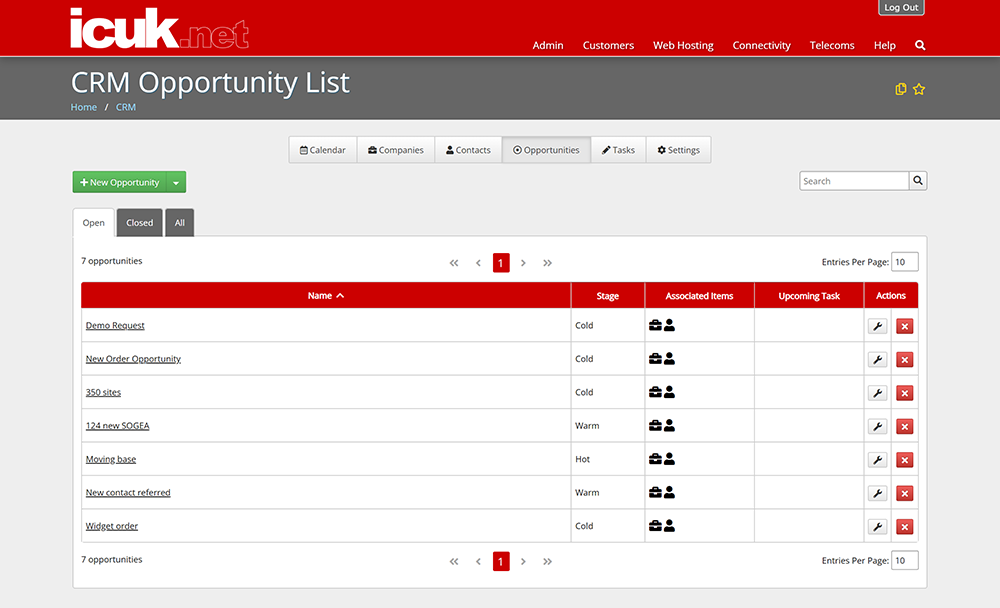Click the yellow star favorite icon
This screenshot has height=608, width=1000.
click(x=918, y=89)
